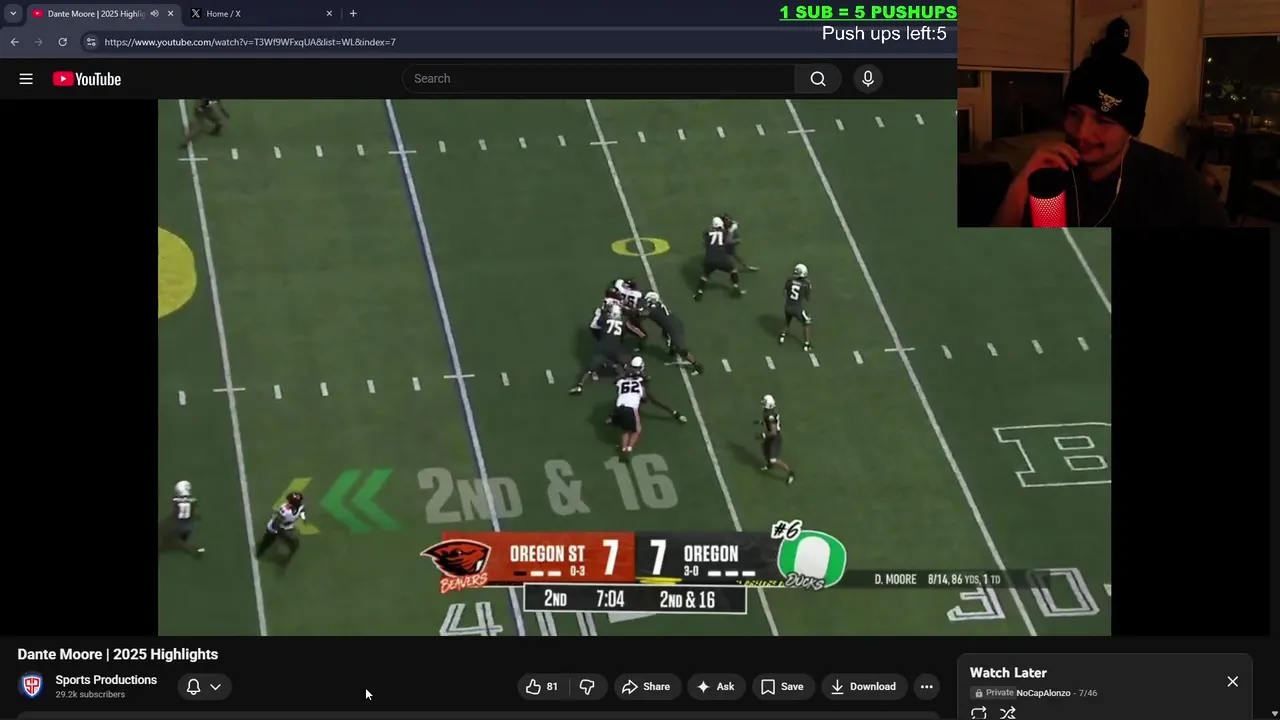
Task: Click the video title Dante Moore 2025 Highlights
Action: point(118,654)
